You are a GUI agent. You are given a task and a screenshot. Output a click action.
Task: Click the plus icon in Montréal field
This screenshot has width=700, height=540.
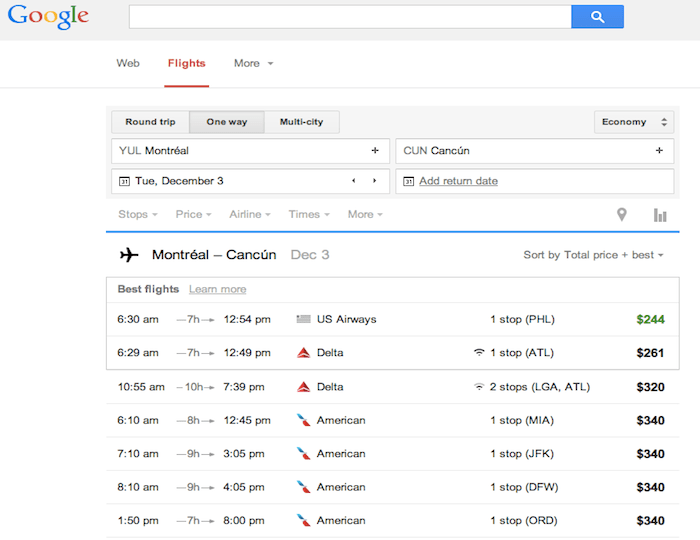coord(375,151)
